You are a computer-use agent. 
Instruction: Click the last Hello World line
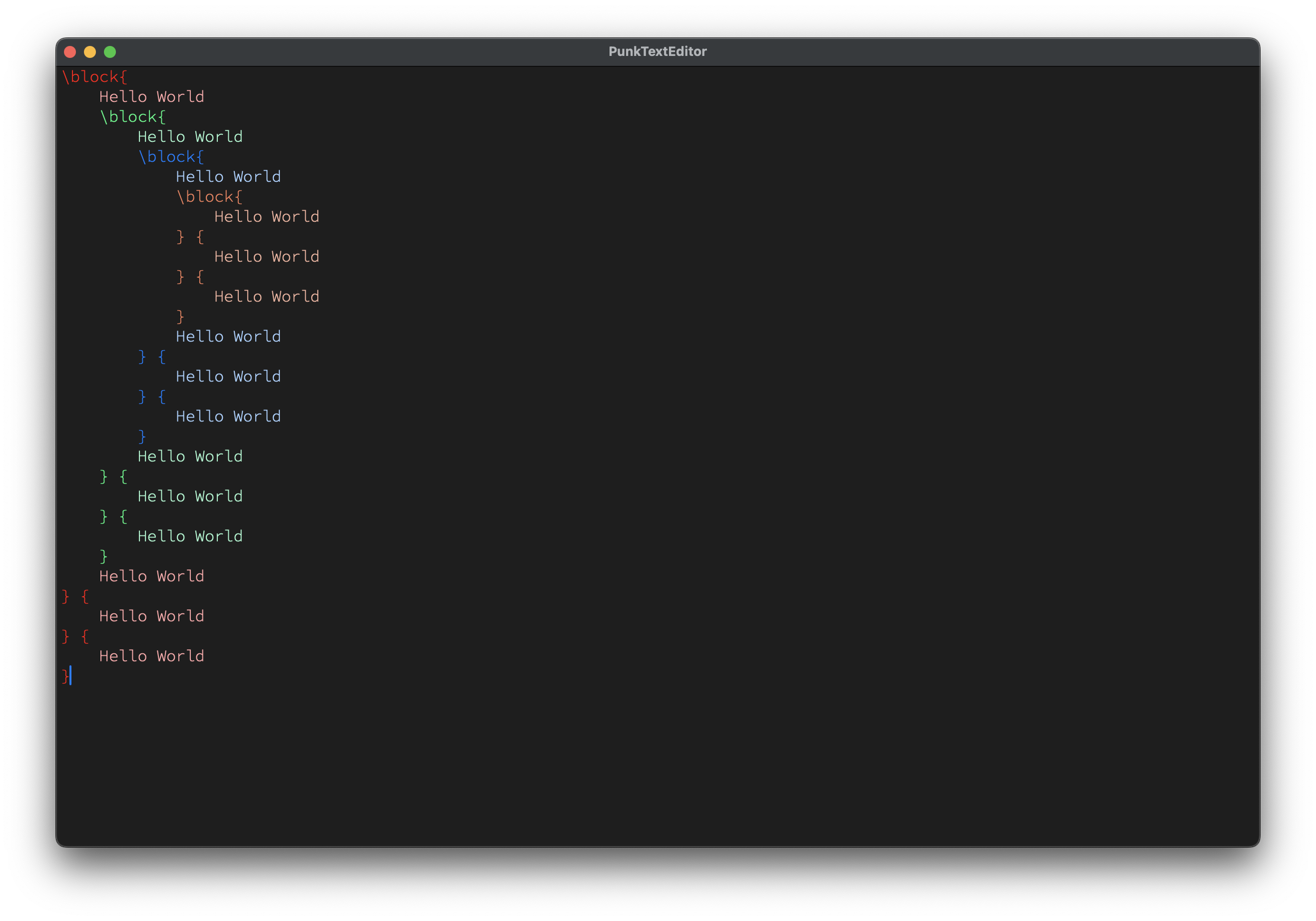[x=151, y=656]
